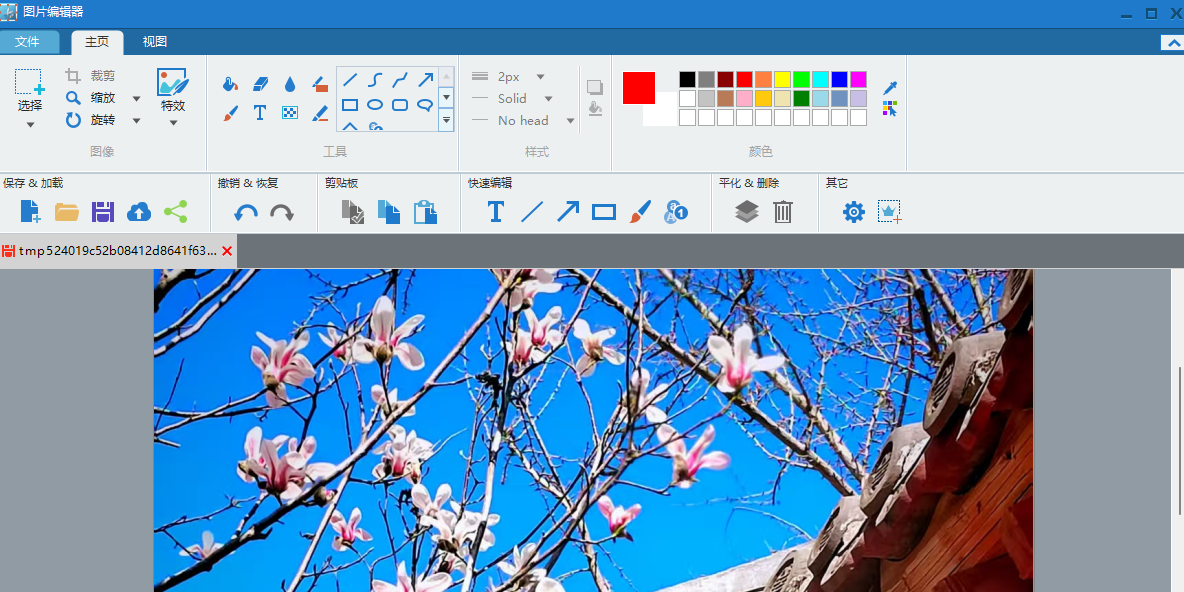The width and height of the screenshot is (1184, 592).
Task: Click the numbered step counter tool
Action: click(677, 211)
